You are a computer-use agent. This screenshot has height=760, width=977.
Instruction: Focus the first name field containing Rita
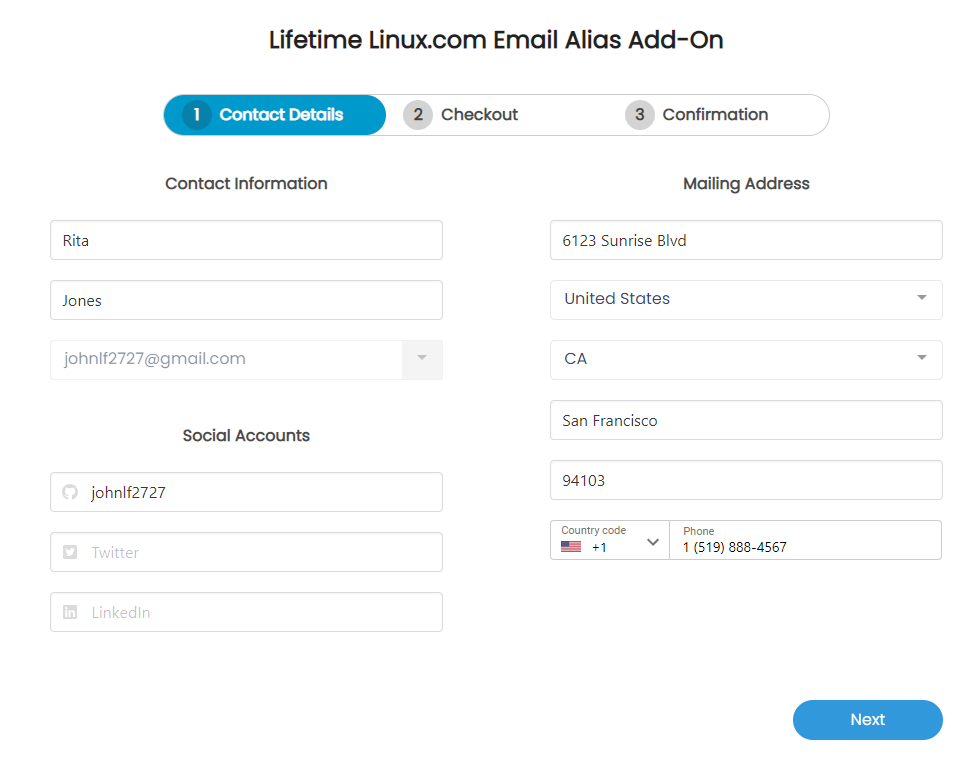click(x=246, y=240)
